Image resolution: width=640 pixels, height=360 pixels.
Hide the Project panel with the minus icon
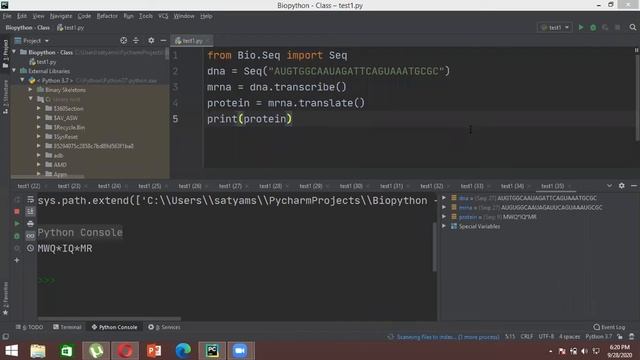click(x=163, y=40)
